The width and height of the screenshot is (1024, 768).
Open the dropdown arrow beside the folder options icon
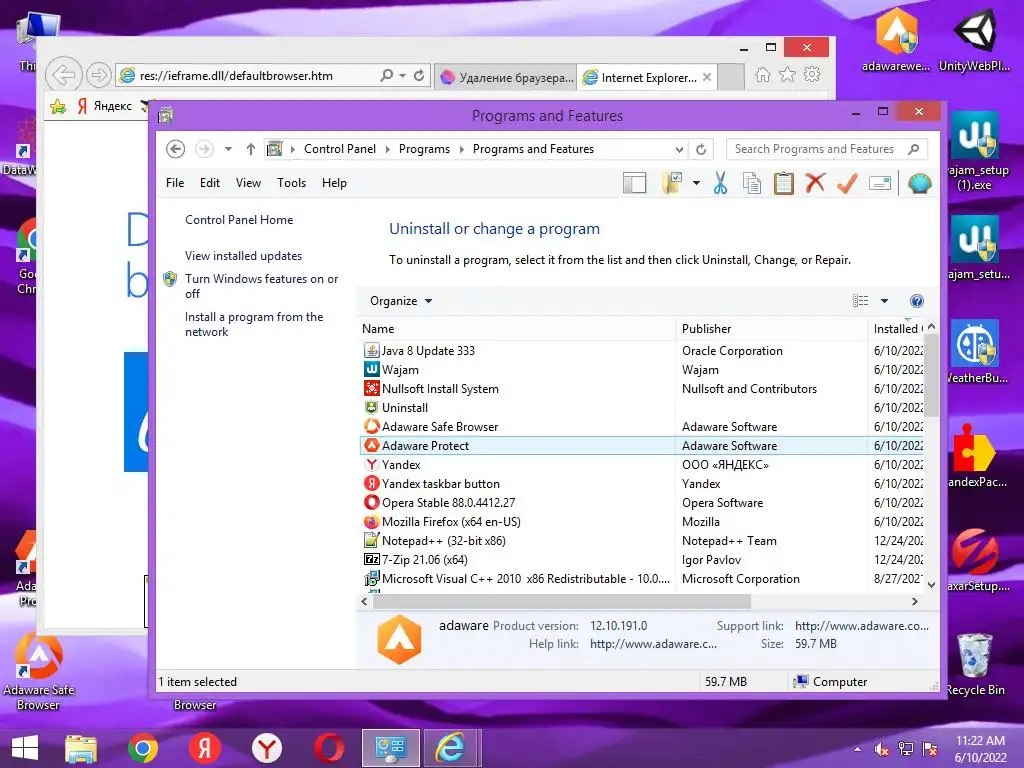[x=696, y=184]
